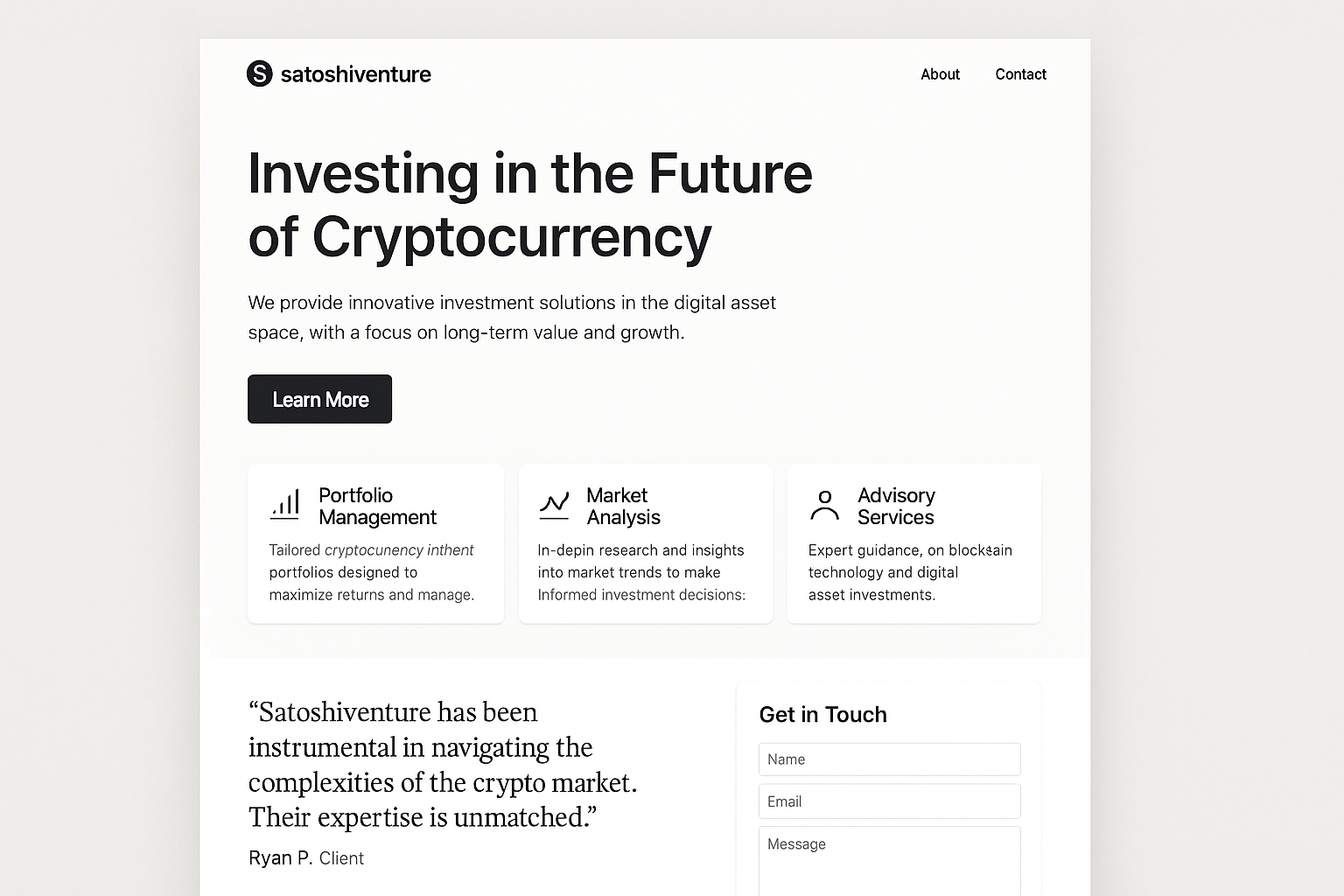Click the main hero headline text
The width and height of the screenshot is (1344, 896).
coord(528,206)
